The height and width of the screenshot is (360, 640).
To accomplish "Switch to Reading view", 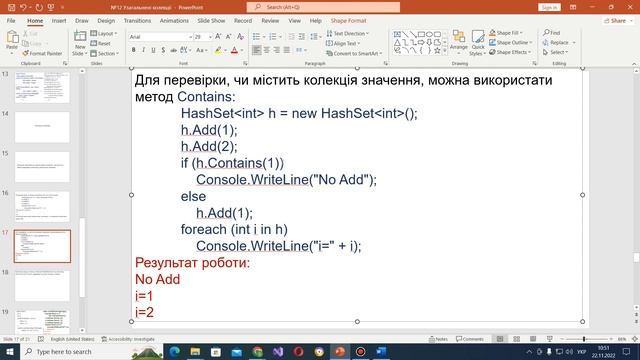I will click(533, 339).
